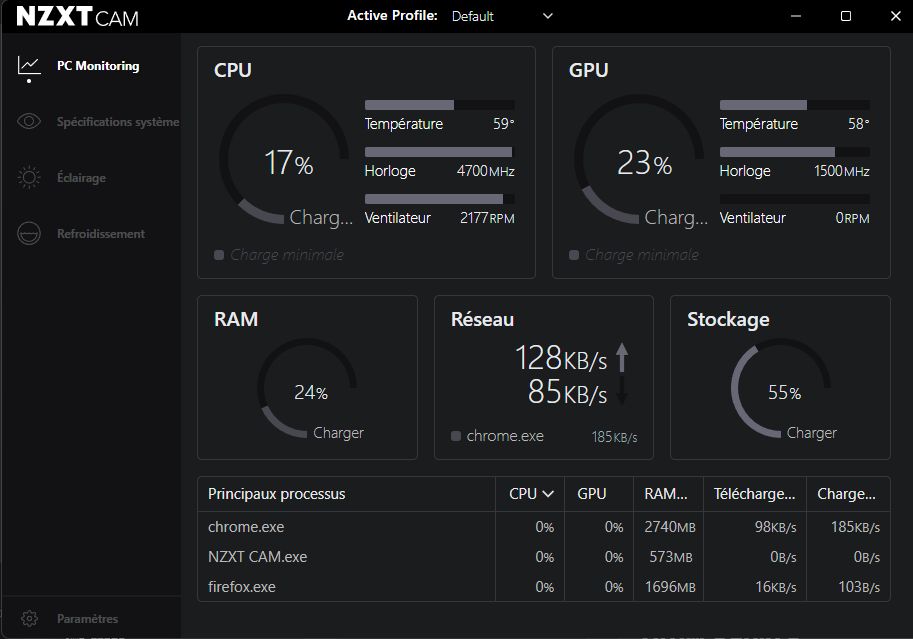Toggle GPU Charge minimale indicator

(574, 255)
